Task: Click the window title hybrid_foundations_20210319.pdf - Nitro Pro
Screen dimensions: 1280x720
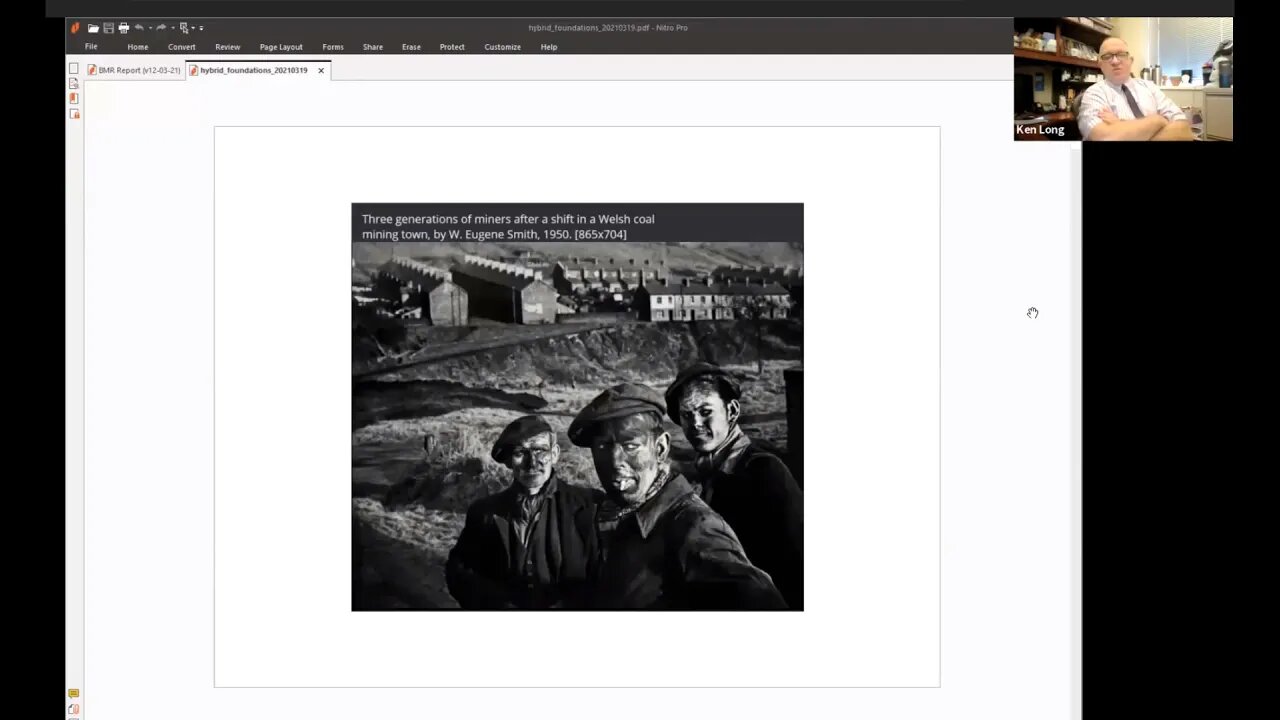Action: [x=608, y=28]
